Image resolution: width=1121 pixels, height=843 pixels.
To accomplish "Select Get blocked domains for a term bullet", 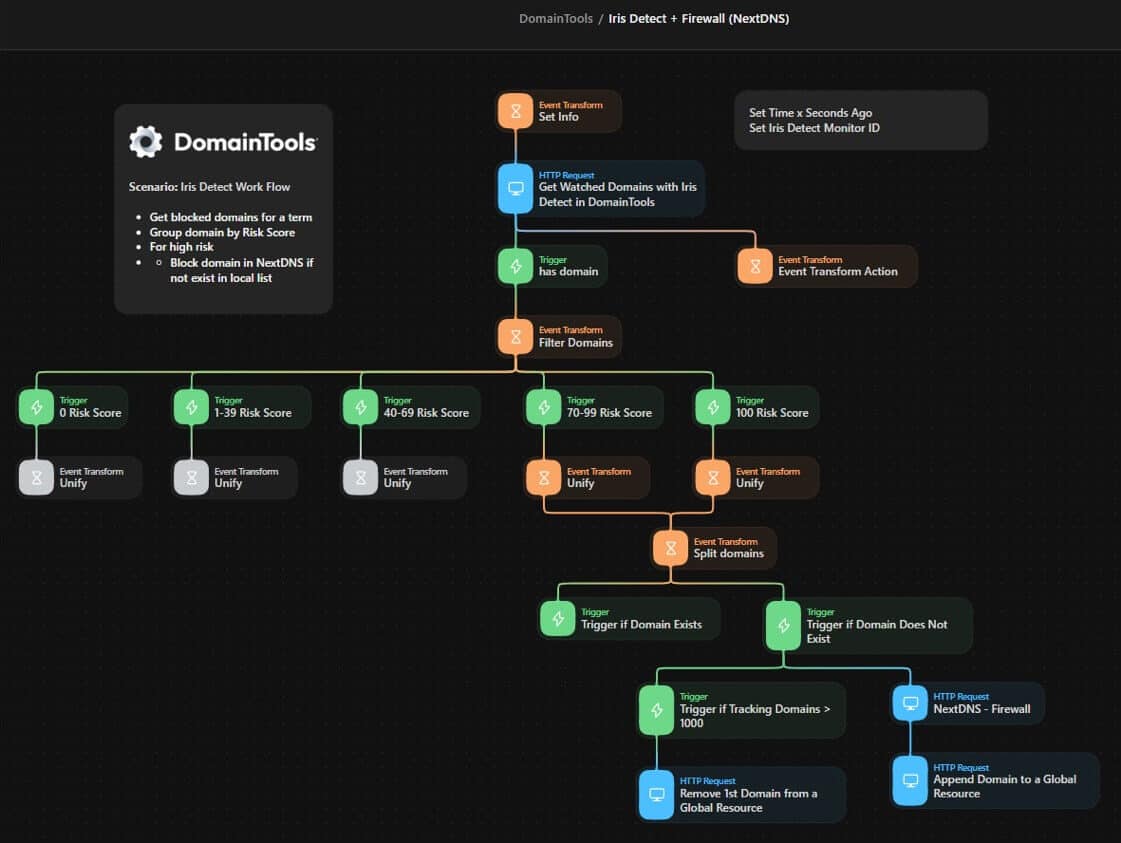I will click(230, 217).
